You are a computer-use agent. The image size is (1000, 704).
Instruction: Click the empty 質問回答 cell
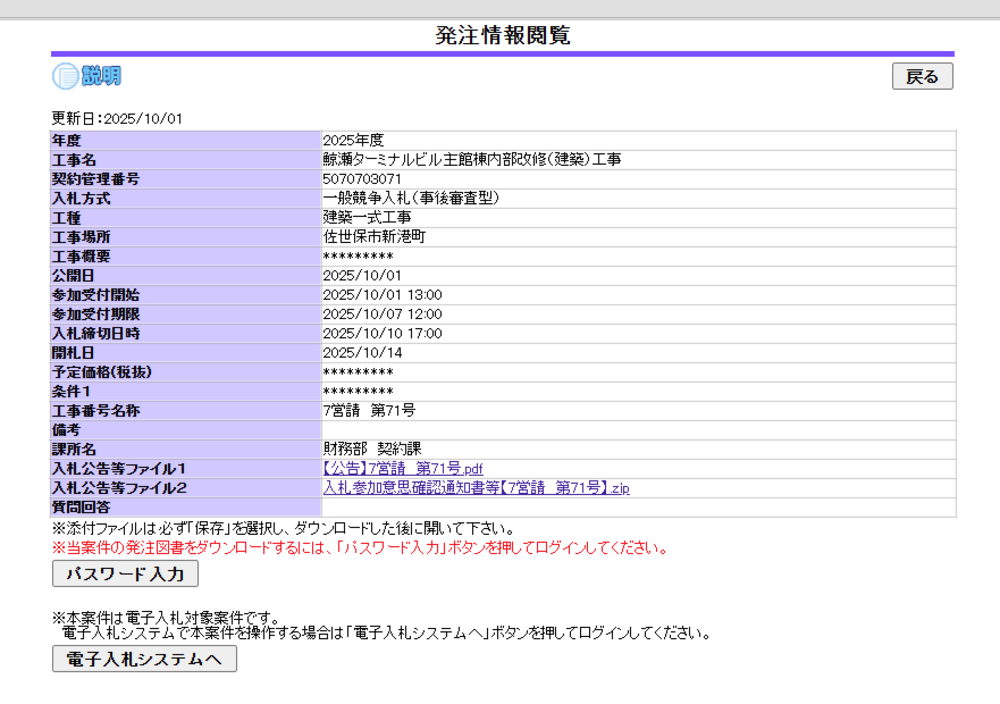click(638, 507)
